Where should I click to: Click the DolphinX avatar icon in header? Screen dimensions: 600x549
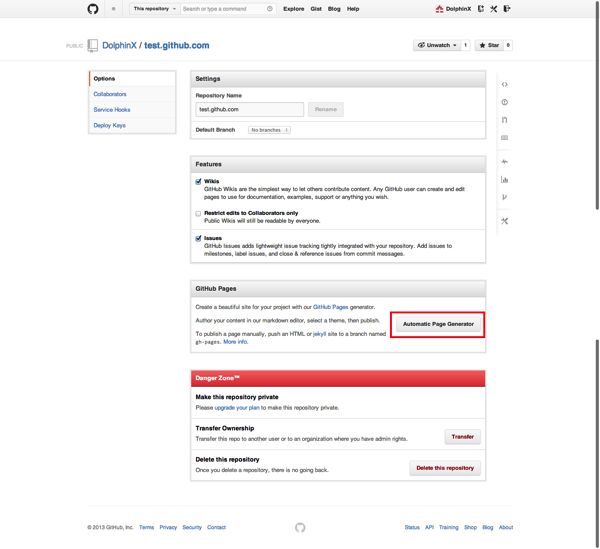439,9
